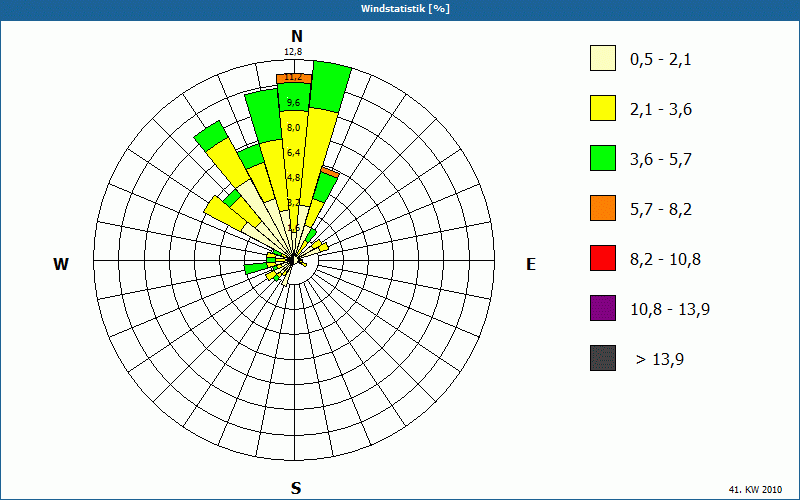Click the '41. KW 2010' date text

(755, 489)
